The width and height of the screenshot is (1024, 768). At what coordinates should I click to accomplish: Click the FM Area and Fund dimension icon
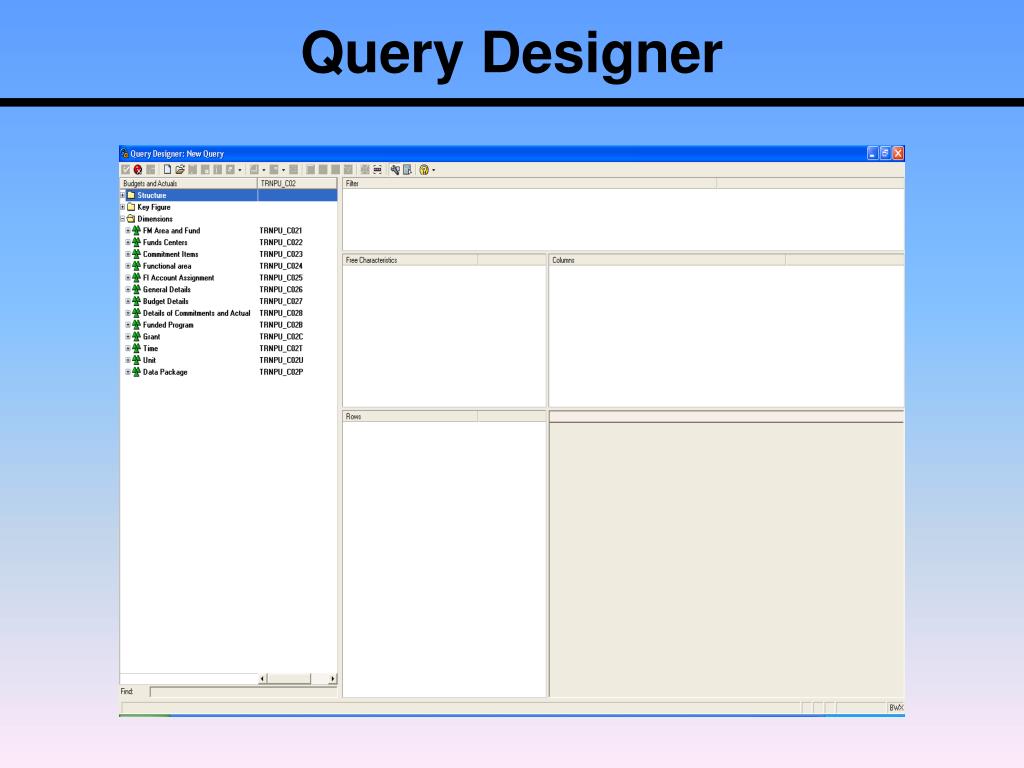(136, 231)
